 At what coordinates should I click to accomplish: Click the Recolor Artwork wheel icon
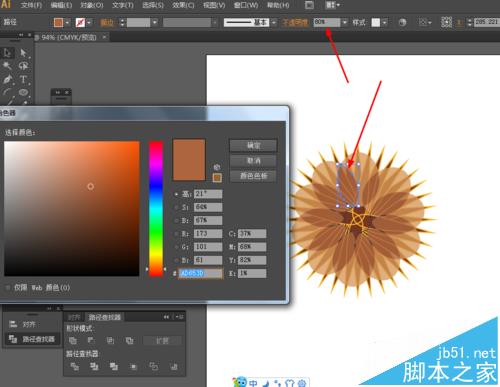402,22
